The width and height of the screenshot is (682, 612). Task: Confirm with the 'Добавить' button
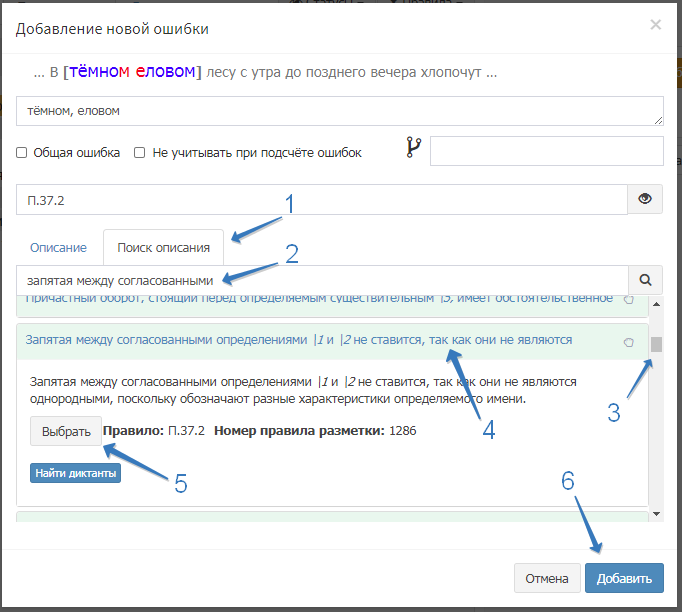point(623,578)
